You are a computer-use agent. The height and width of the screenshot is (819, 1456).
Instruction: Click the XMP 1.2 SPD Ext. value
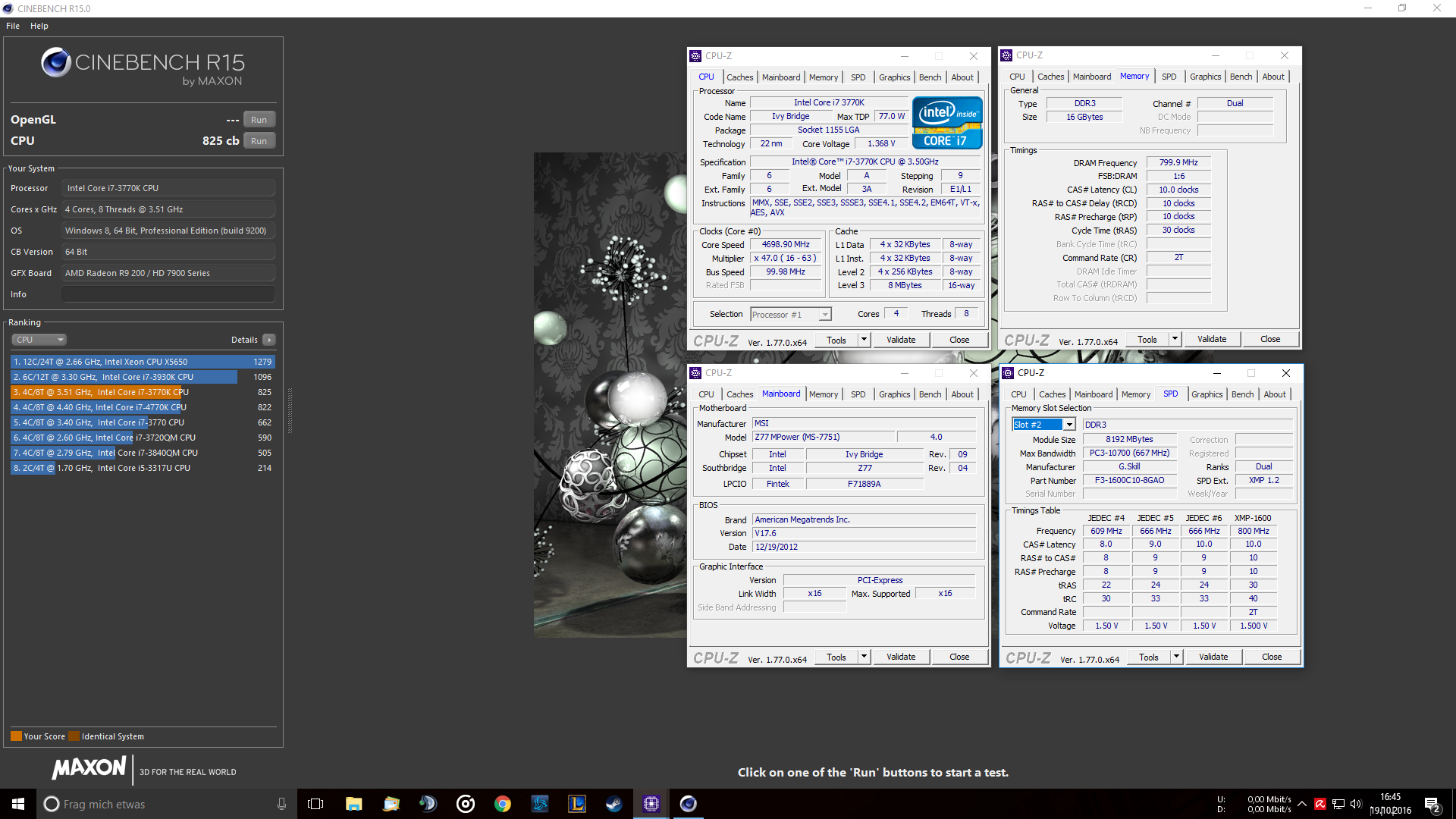pos(1263,480)
